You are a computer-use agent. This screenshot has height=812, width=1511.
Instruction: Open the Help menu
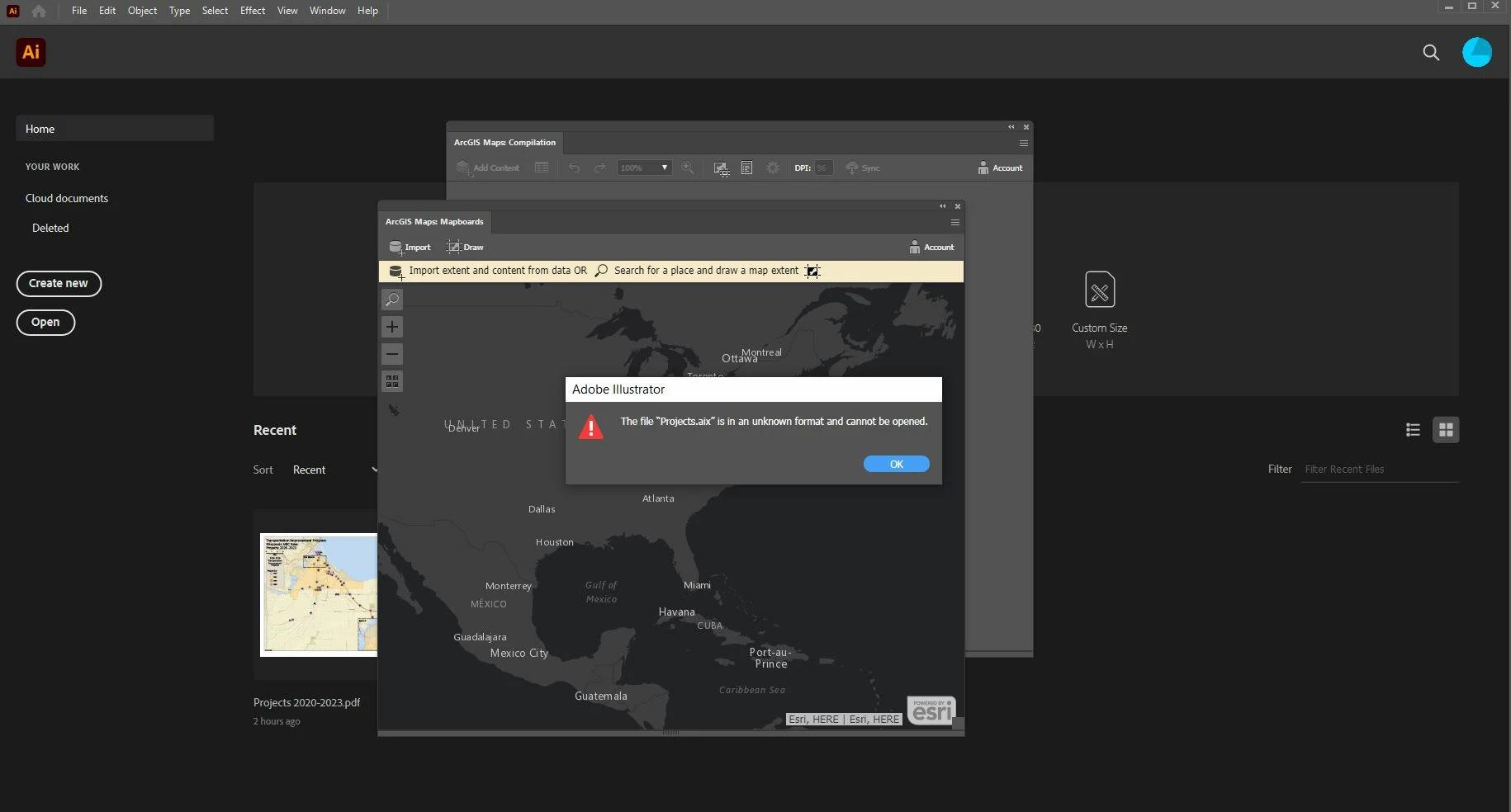367,11
